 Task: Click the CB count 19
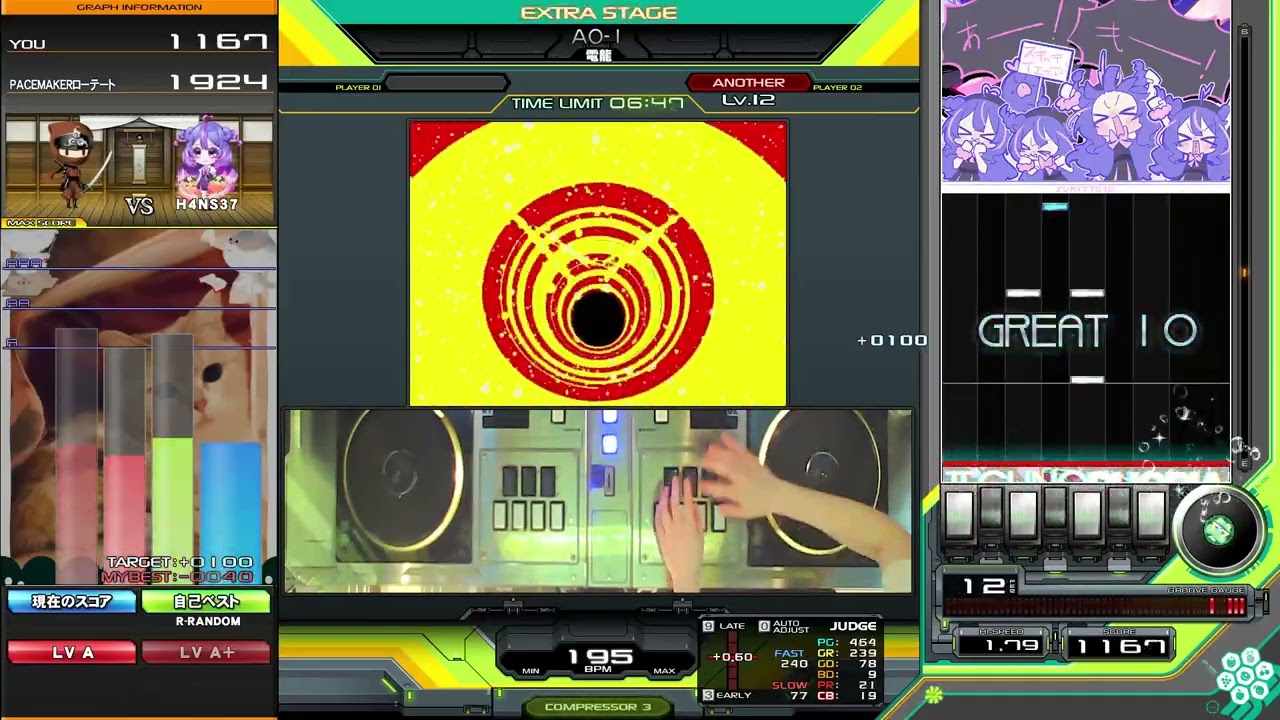tap(867, 696)
